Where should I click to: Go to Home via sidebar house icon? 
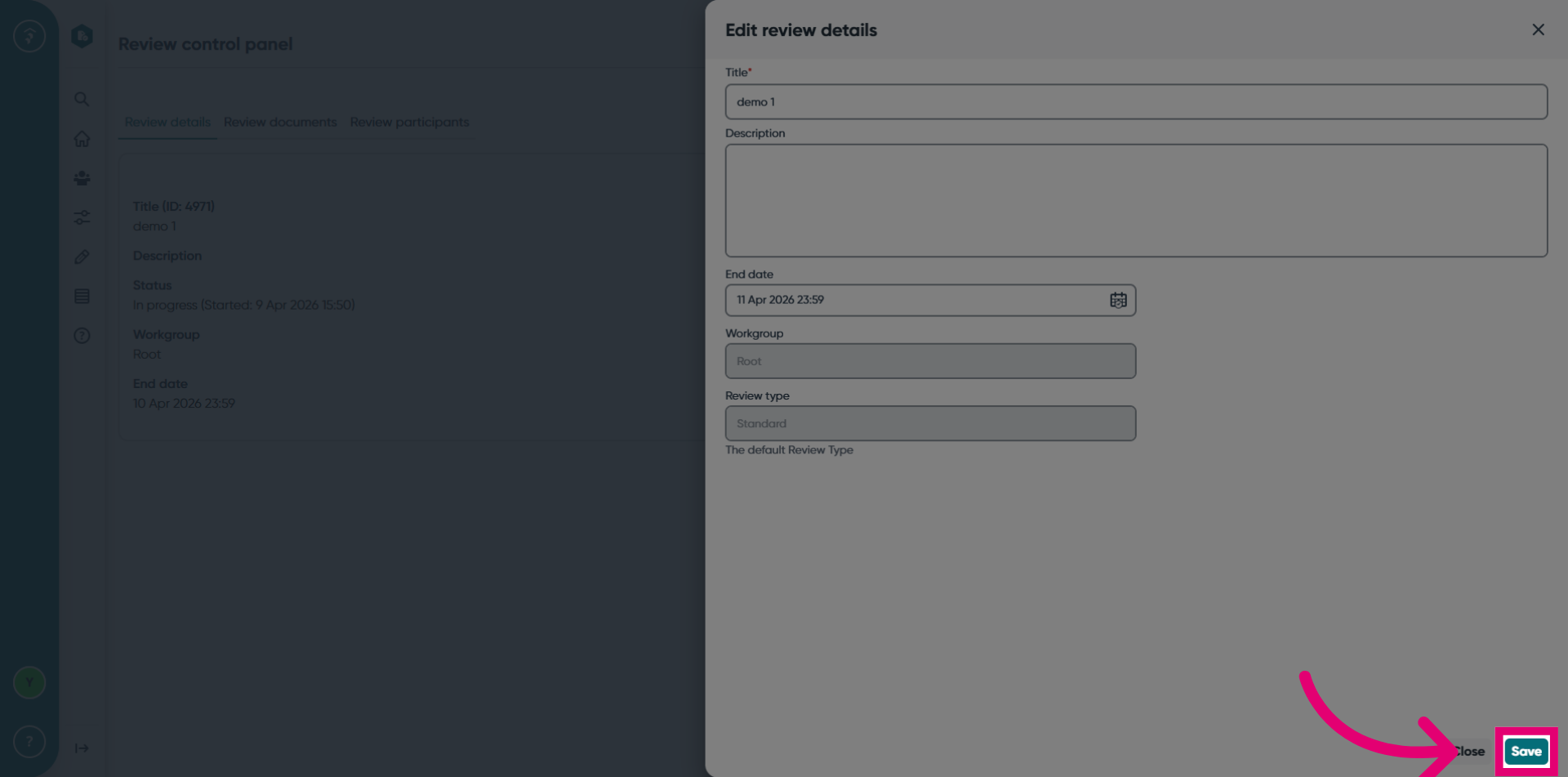click(x=82, y=139)
